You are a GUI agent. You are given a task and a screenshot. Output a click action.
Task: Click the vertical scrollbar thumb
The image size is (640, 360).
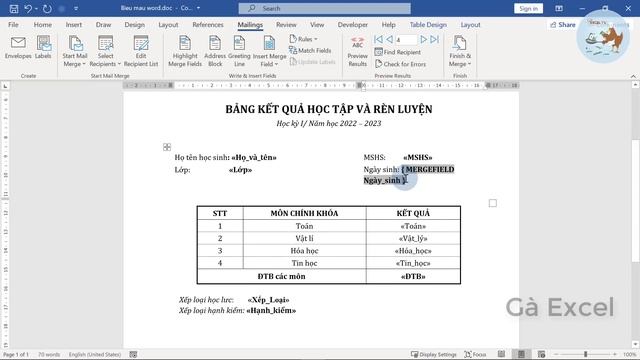click(636, 200)
